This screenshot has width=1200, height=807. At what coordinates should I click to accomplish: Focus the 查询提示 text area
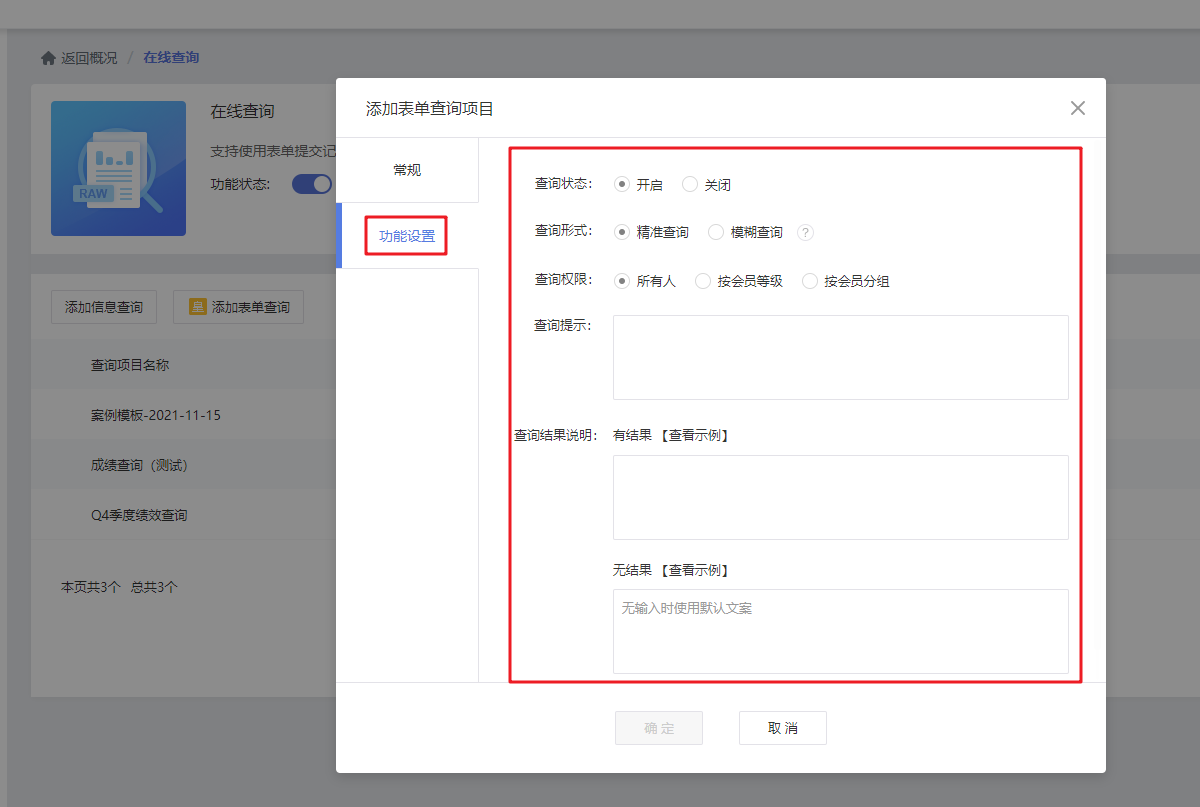pos(840,357)
